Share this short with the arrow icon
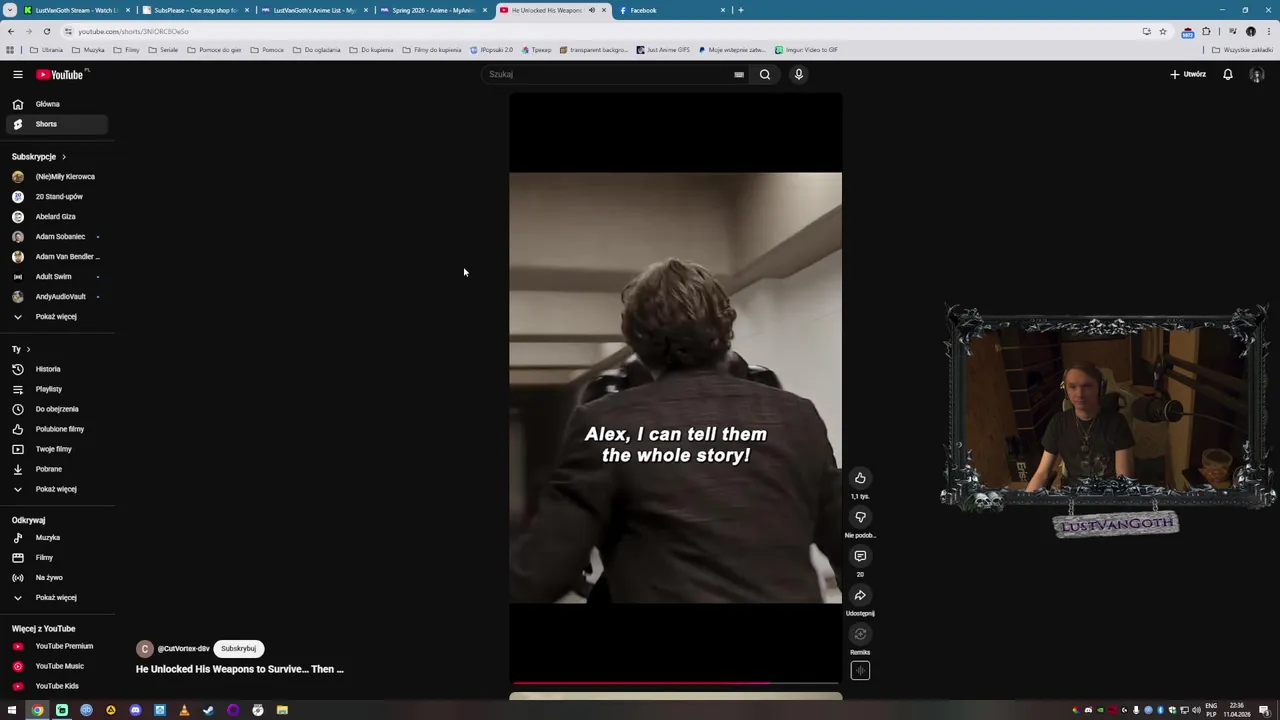This screenshot has width=1280, height=720. 860,595
